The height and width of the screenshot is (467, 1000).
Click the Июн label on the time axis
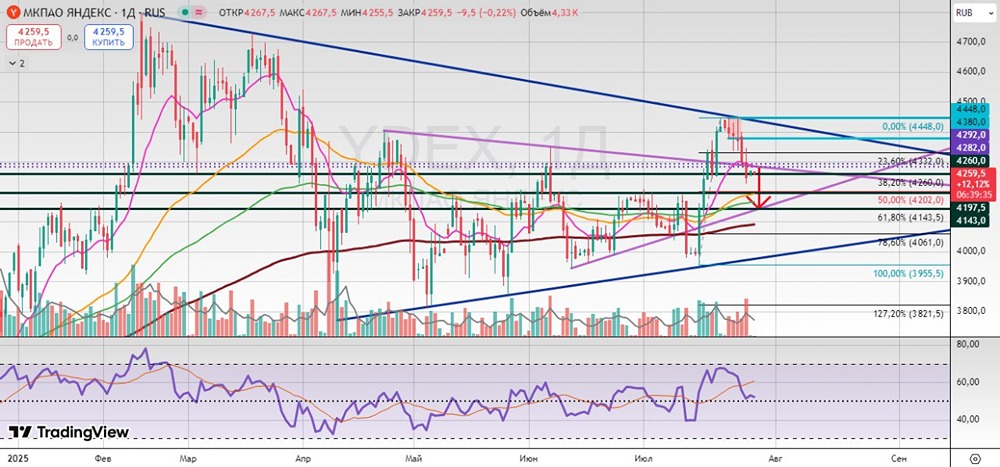(x=528, y=458)
